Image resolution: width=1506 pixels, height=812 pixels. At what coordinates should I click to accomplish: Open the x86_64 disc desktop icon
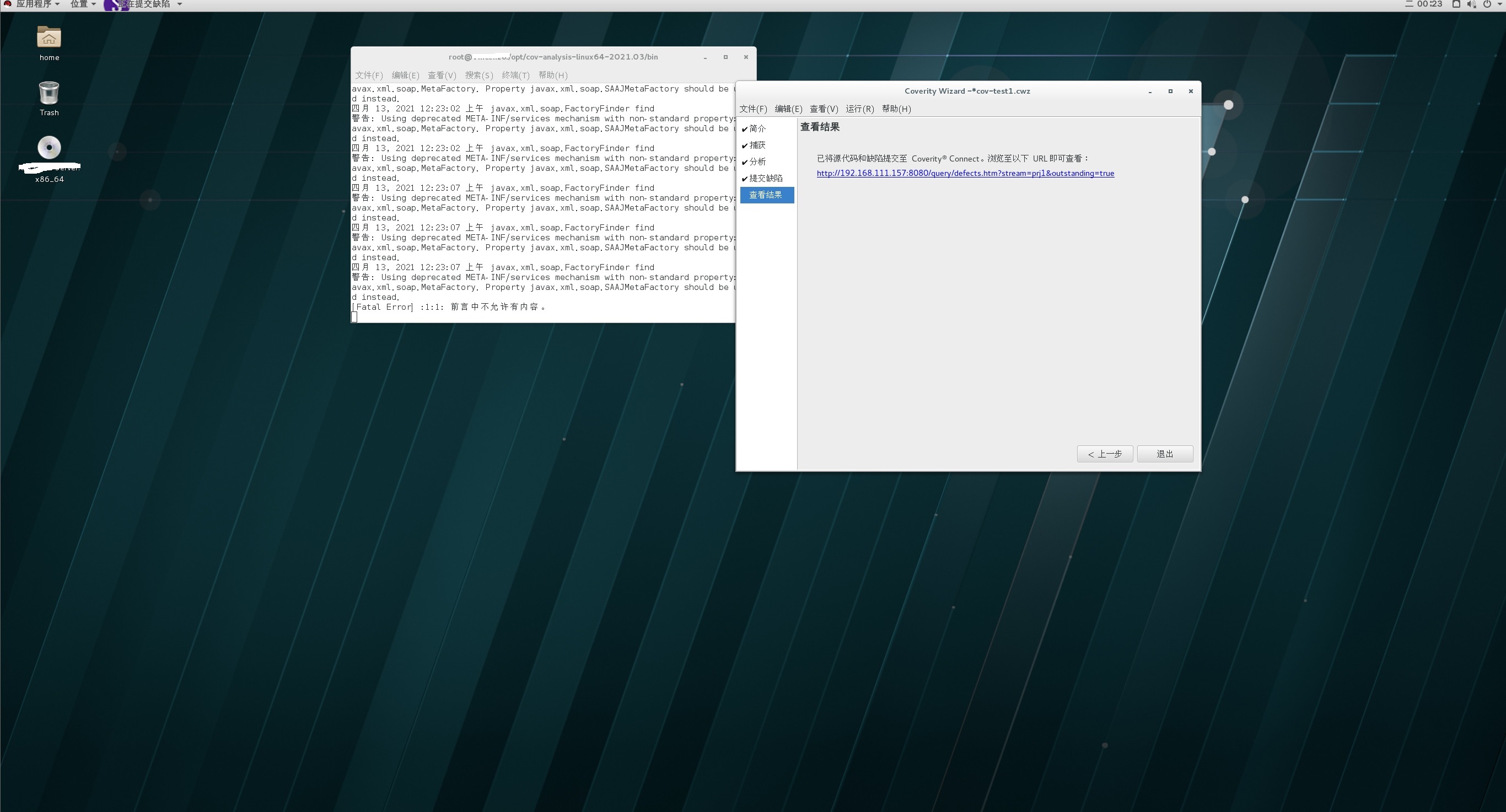point(49,148)
